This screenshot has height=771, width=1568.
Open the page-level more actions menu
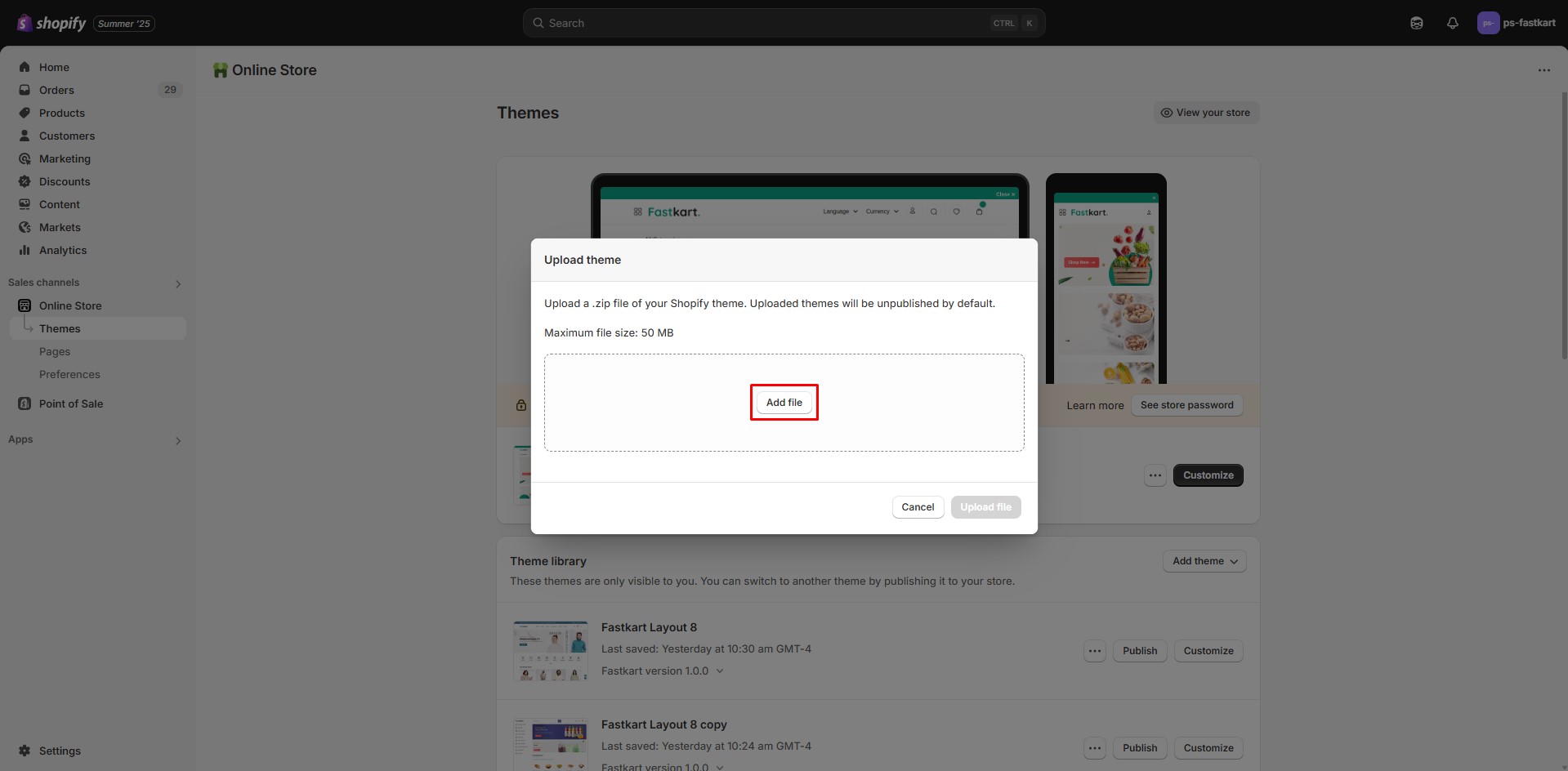pos(1543,70)
